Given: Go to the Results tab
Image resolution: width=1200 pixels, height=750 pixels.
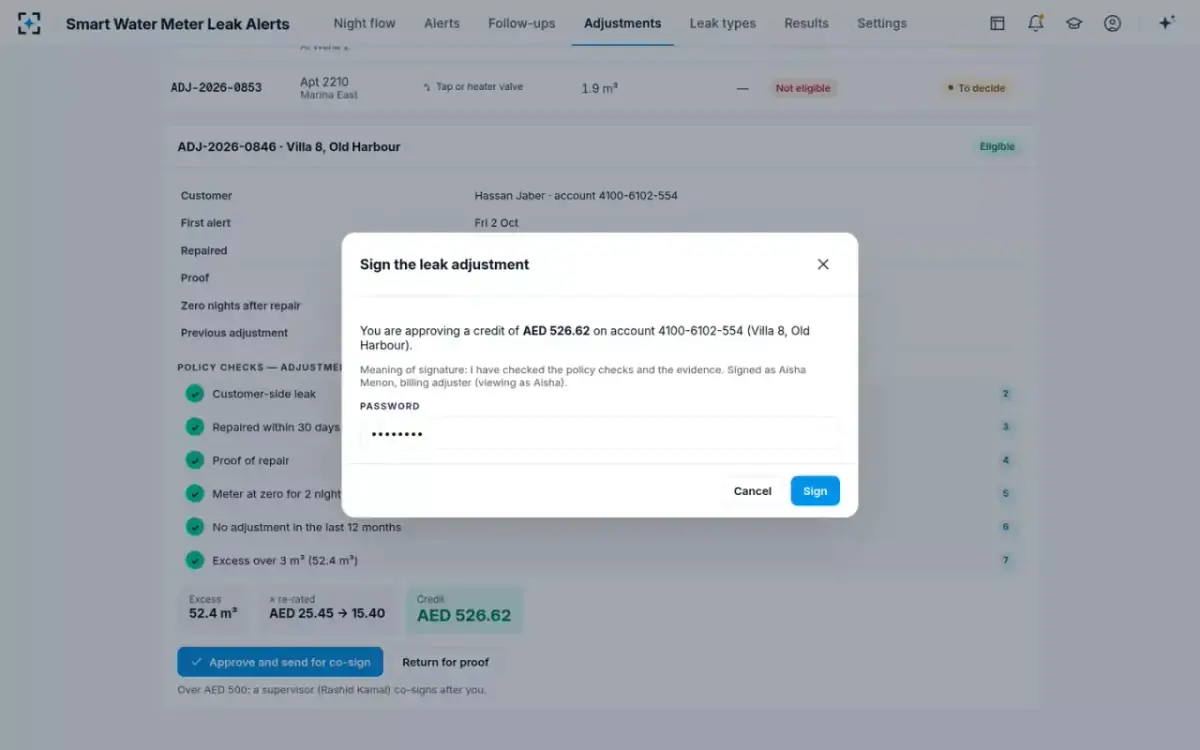Looking at the screenshot, I should pos(806,23).
